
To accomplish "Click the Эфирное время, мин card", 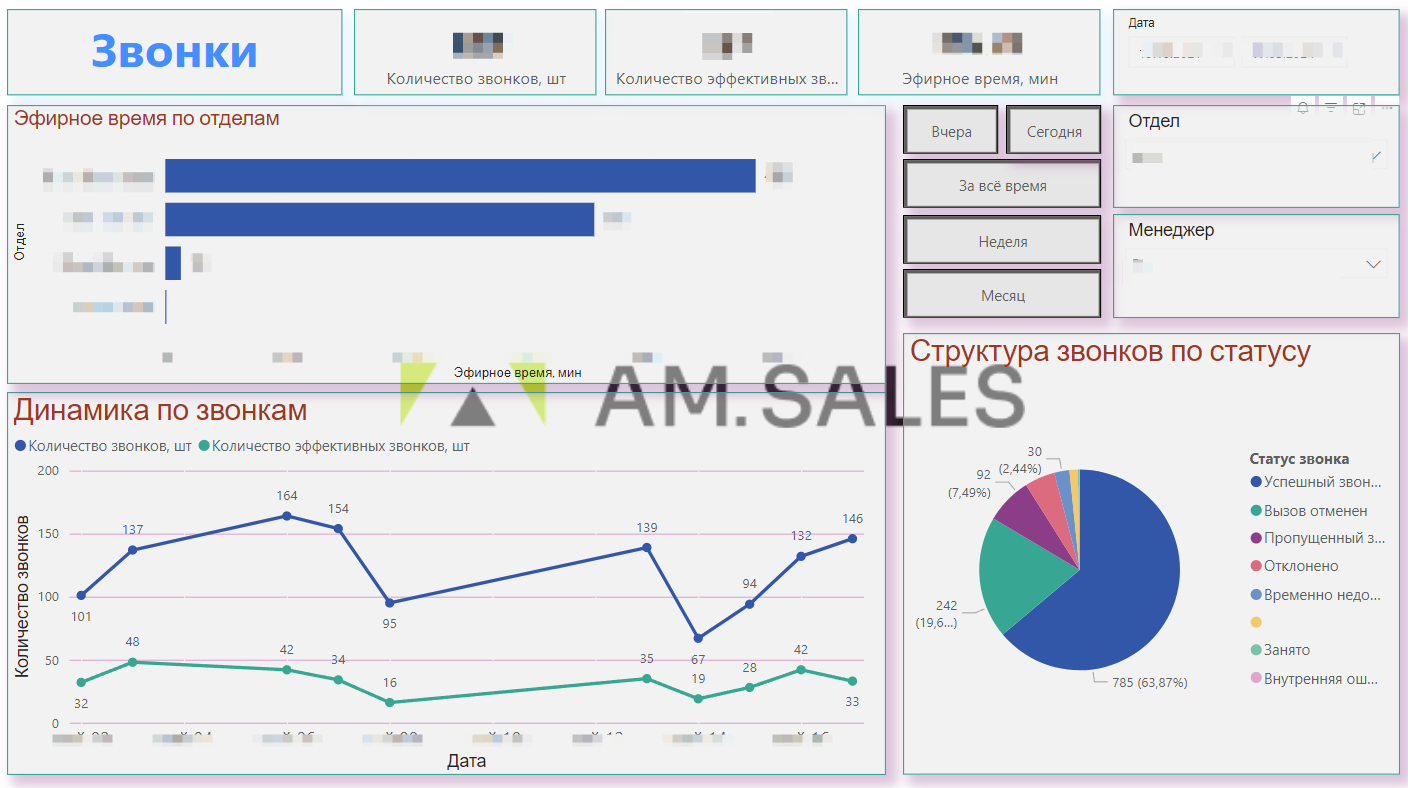I will point(979,52).
